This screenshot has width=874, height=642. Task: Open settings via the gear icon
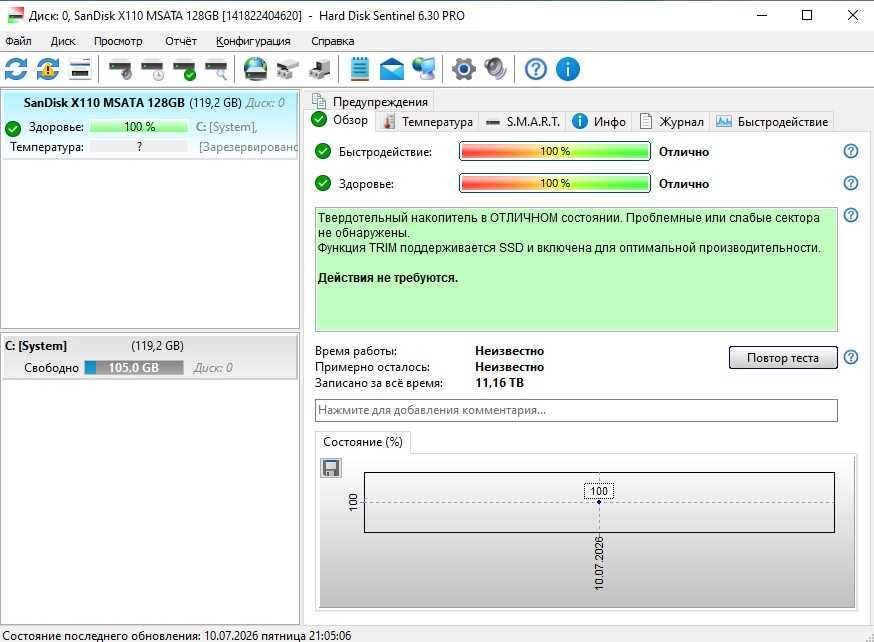[464, 69]
